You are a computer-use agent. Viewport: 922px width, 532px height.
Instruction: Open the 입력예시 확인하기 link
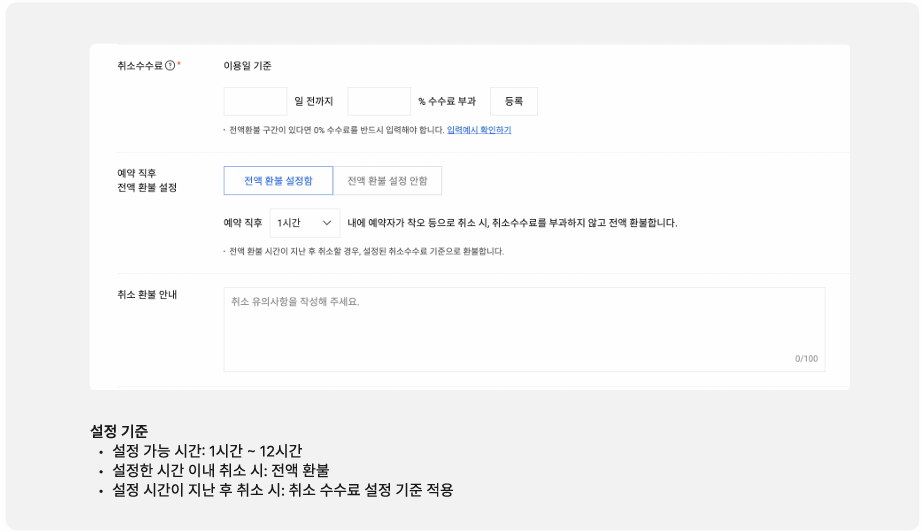tap(479, 130)
